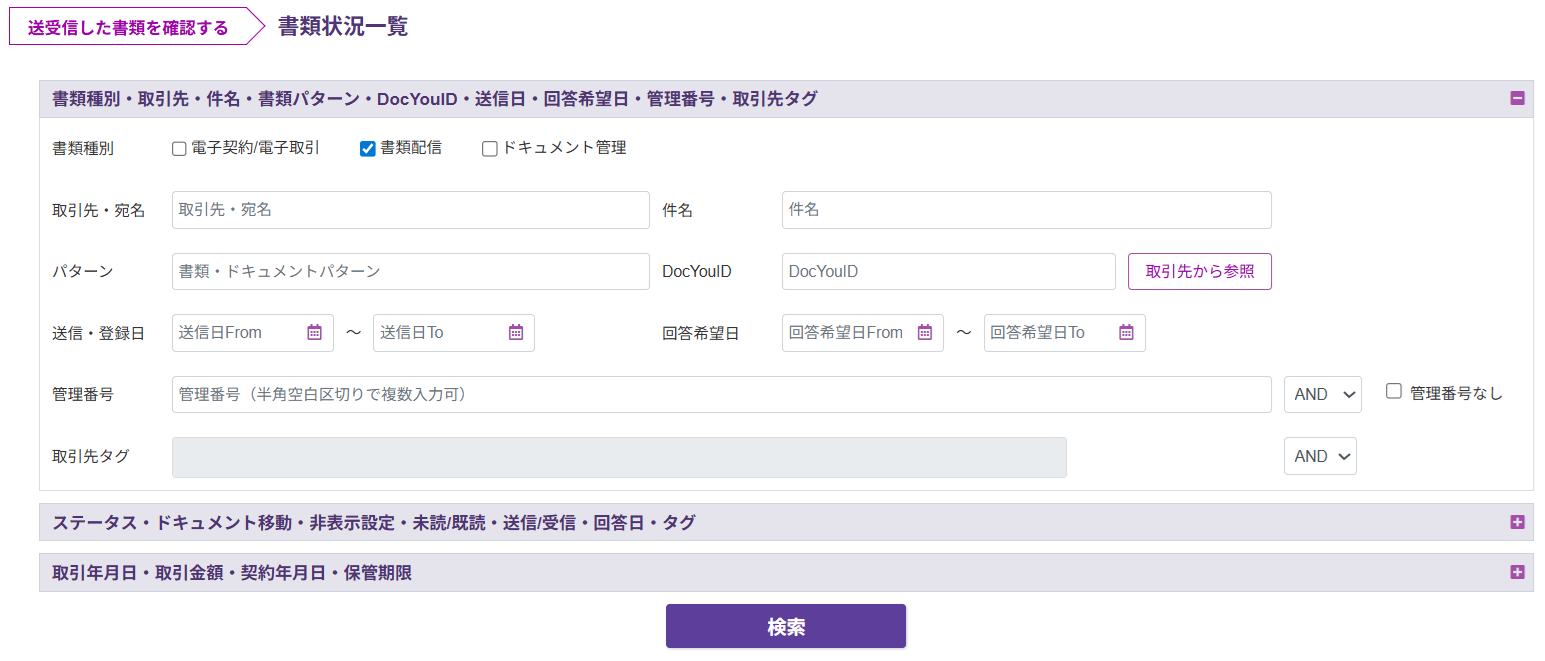The height and width of the screenshot is (661, 1545).
Task: Collapse the 書類種別・取引先 section with minus icon
Action: click(1517, 98)
